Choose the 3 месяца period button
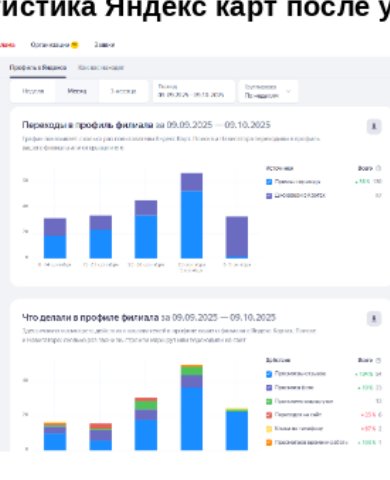The width and height of the screenshot is (390, 480). coord(123,91)
